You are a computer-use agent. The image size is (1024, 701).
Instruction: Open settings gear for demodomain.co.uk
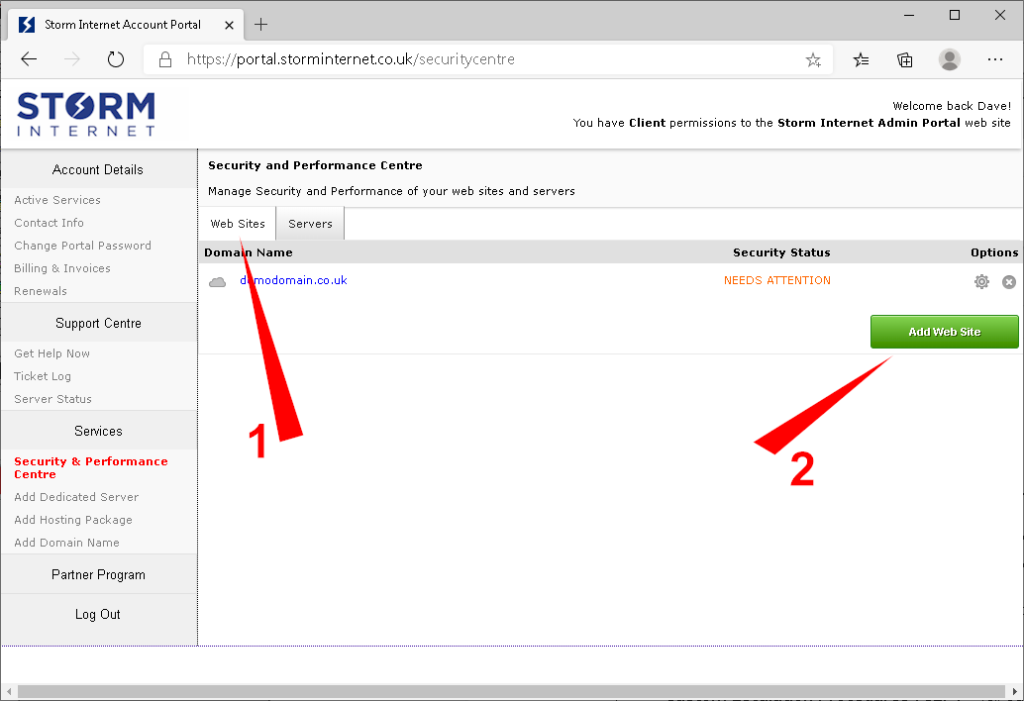tap(982, 282)
